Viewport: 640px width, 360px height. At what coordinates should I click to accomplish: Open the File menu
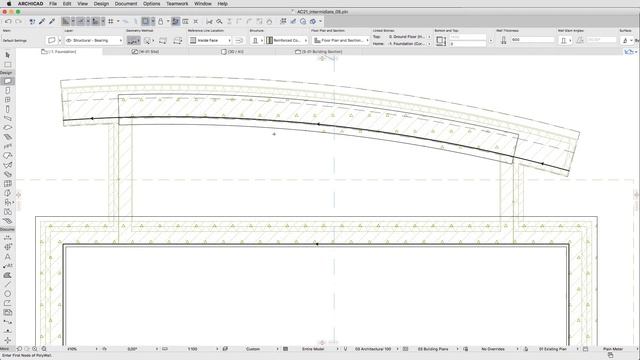pyautogui.click(x=53, y=4)
